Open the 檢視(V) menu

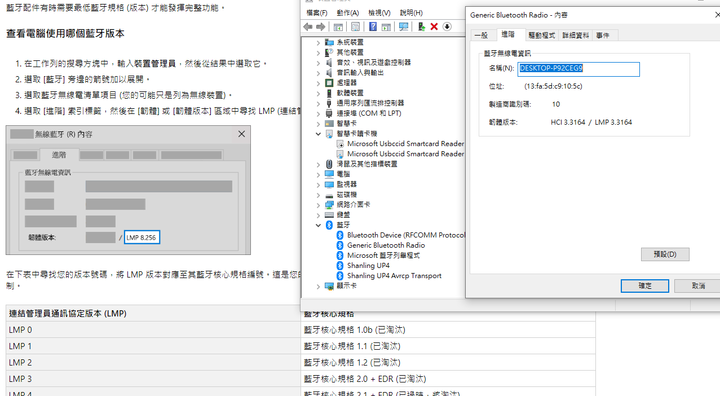[x=379, y=13]
